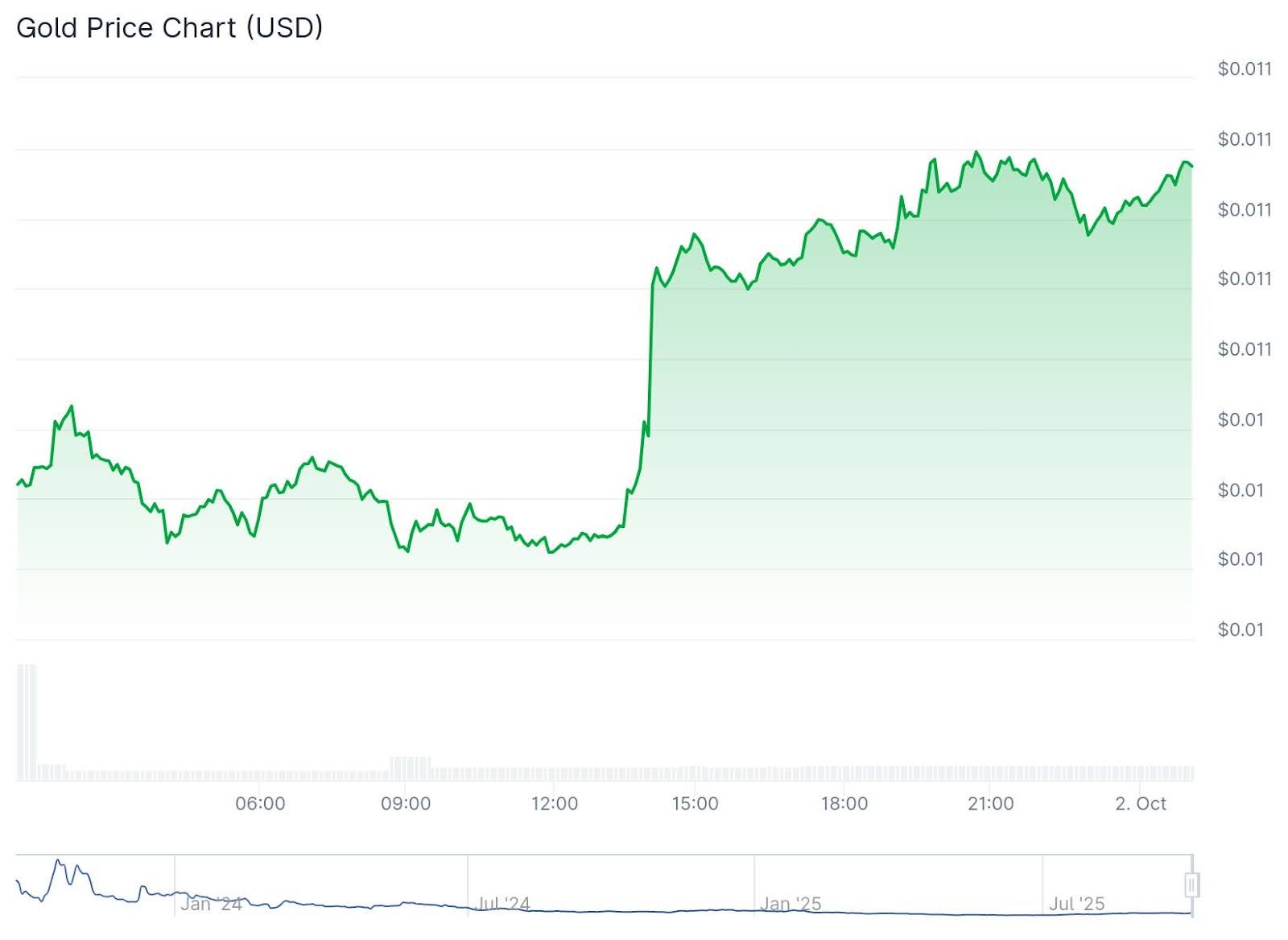
Task: Click the raised volume bars near 09:00
Action: tap(411, 769)
